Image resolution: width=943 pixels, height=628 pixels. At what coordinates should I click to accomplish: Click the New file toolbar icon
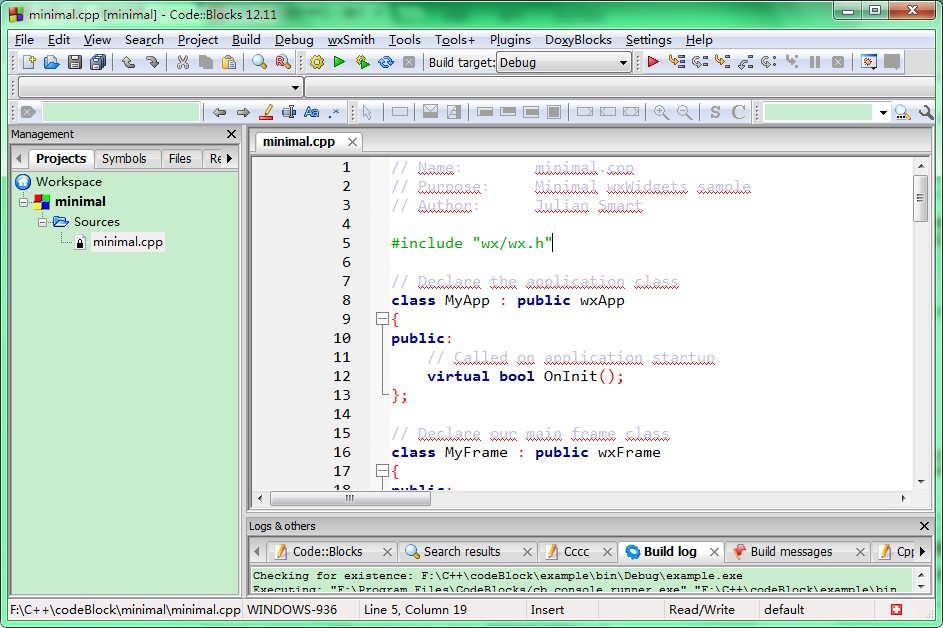pos(29,62)
